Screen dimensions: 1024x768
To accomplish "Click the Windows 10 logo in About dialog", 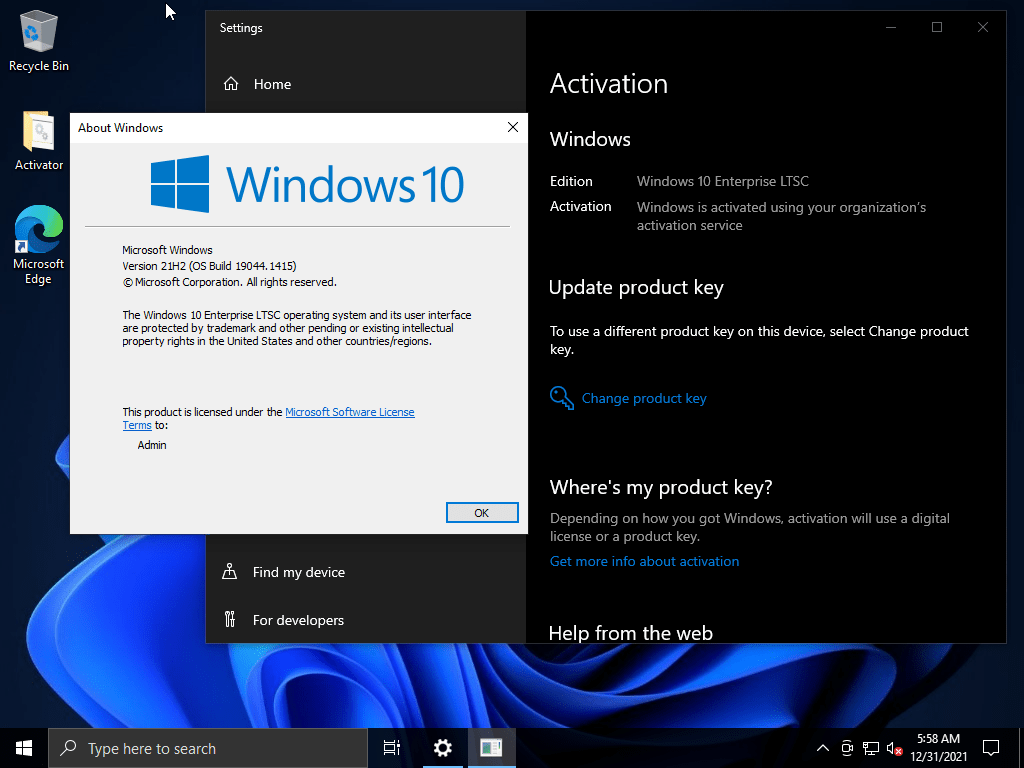I will coord(308,184).
